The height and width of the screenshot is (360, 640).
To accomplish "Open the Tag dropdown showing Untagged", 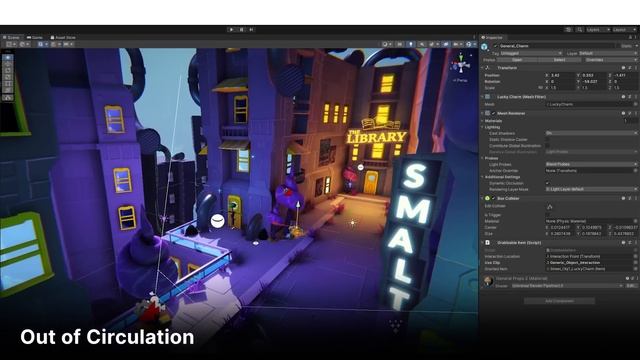I will [x=531, y=53].
